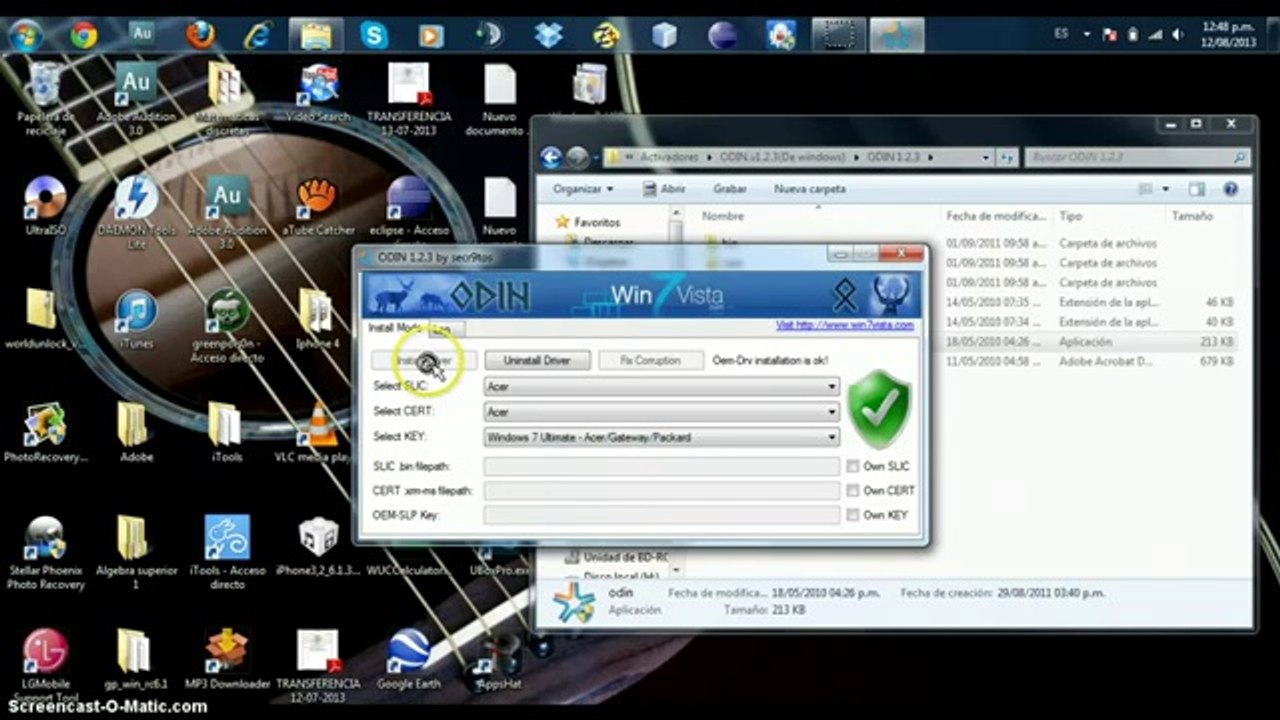Click the Explorer back arrow button
The height and width of the screenshot is (720, 1280).
click(550, 158)
